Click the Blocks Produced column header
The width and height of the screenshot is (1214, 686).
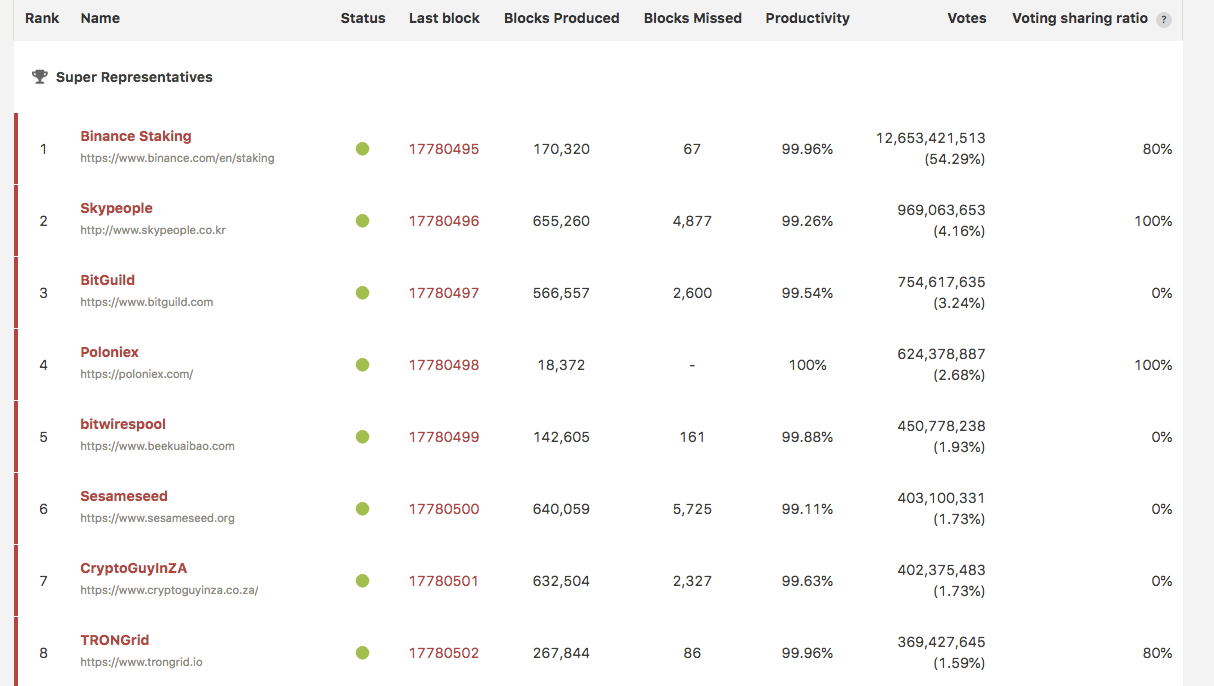tap(561, 18)
